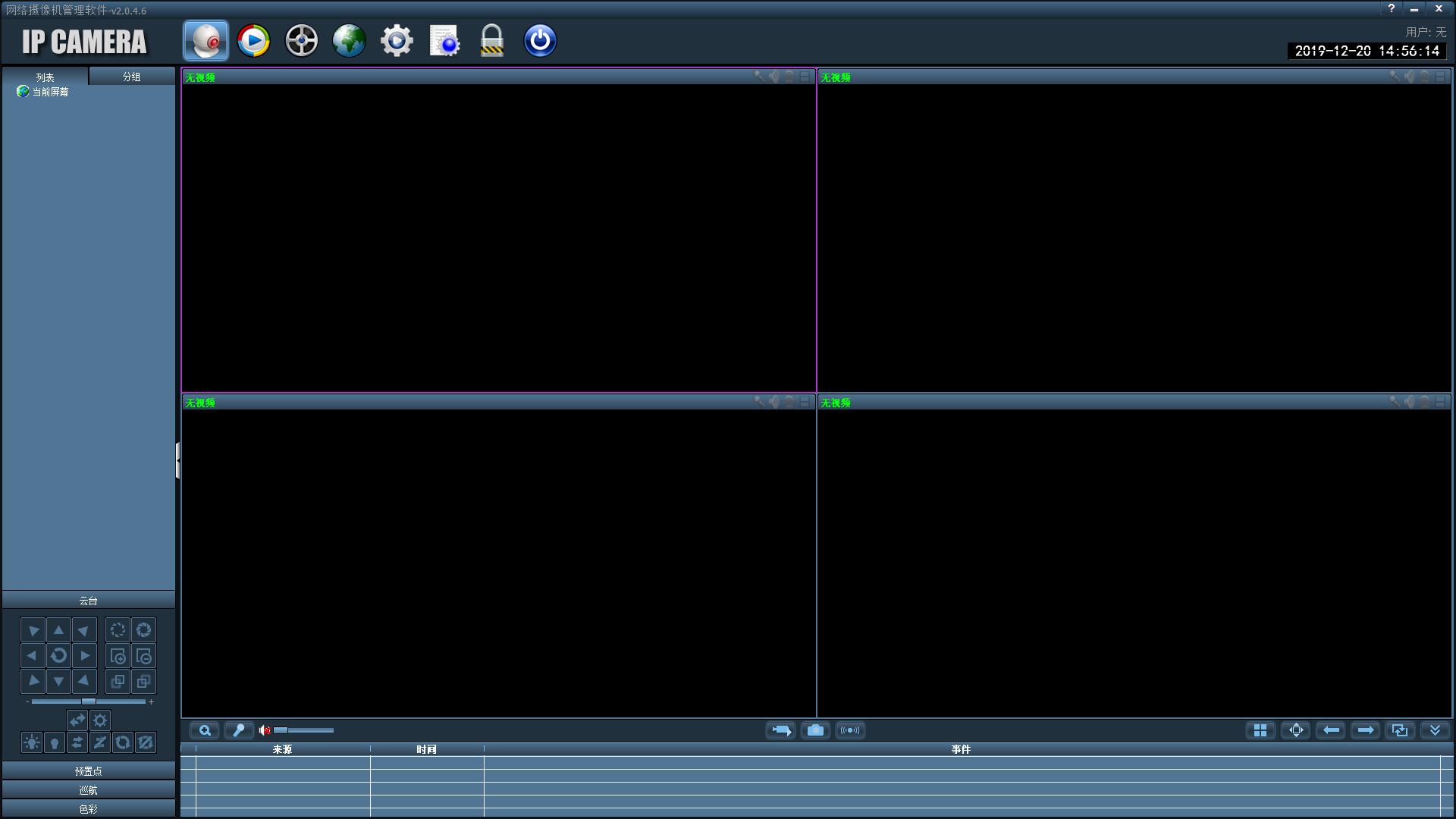
Task: Click the 预置点 button in sidebar
Action: (88, 771)
